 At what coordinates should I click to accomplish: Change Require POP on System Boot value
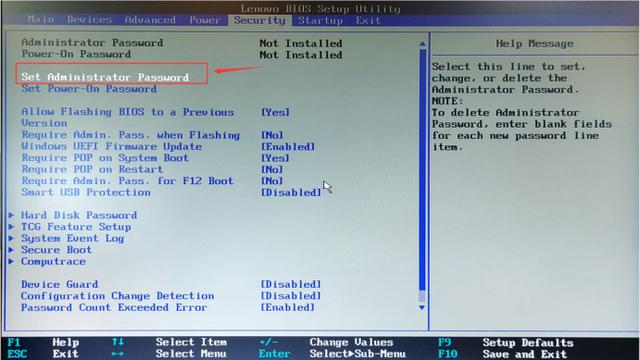pos(276,158)
